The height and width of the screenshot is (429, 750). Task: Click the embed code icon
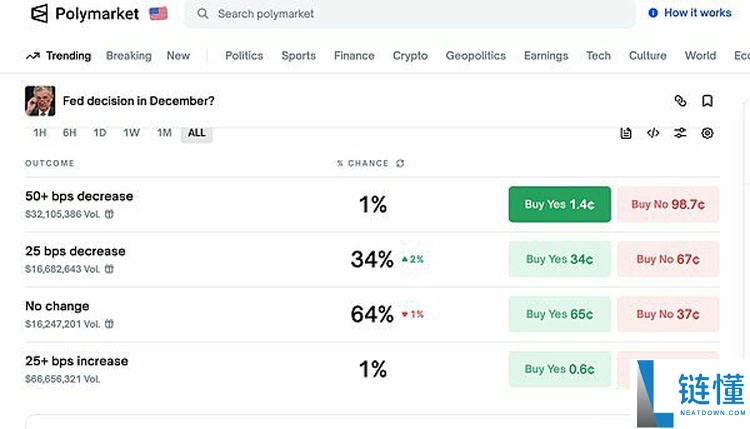pyautogui.click(x=653, y=133)
